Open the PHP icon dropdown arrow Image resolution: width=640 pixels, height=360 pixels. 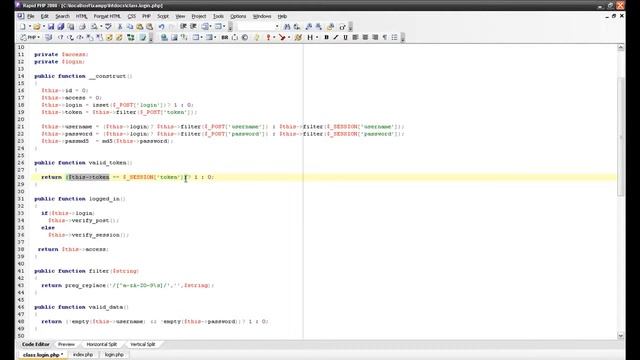tap(38, 38)
